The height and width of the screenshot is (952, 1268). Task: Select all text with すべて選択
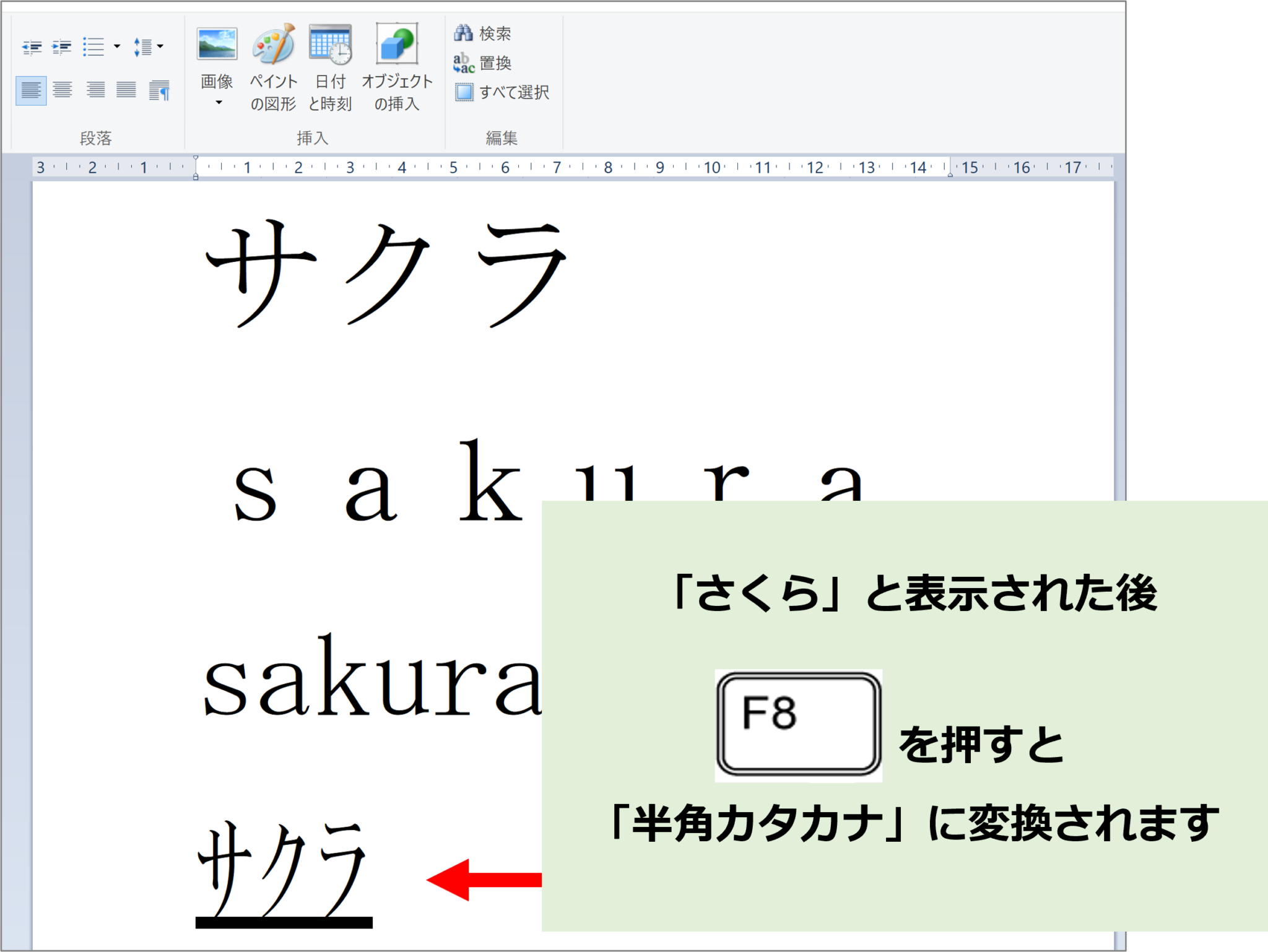click(464, 93)
